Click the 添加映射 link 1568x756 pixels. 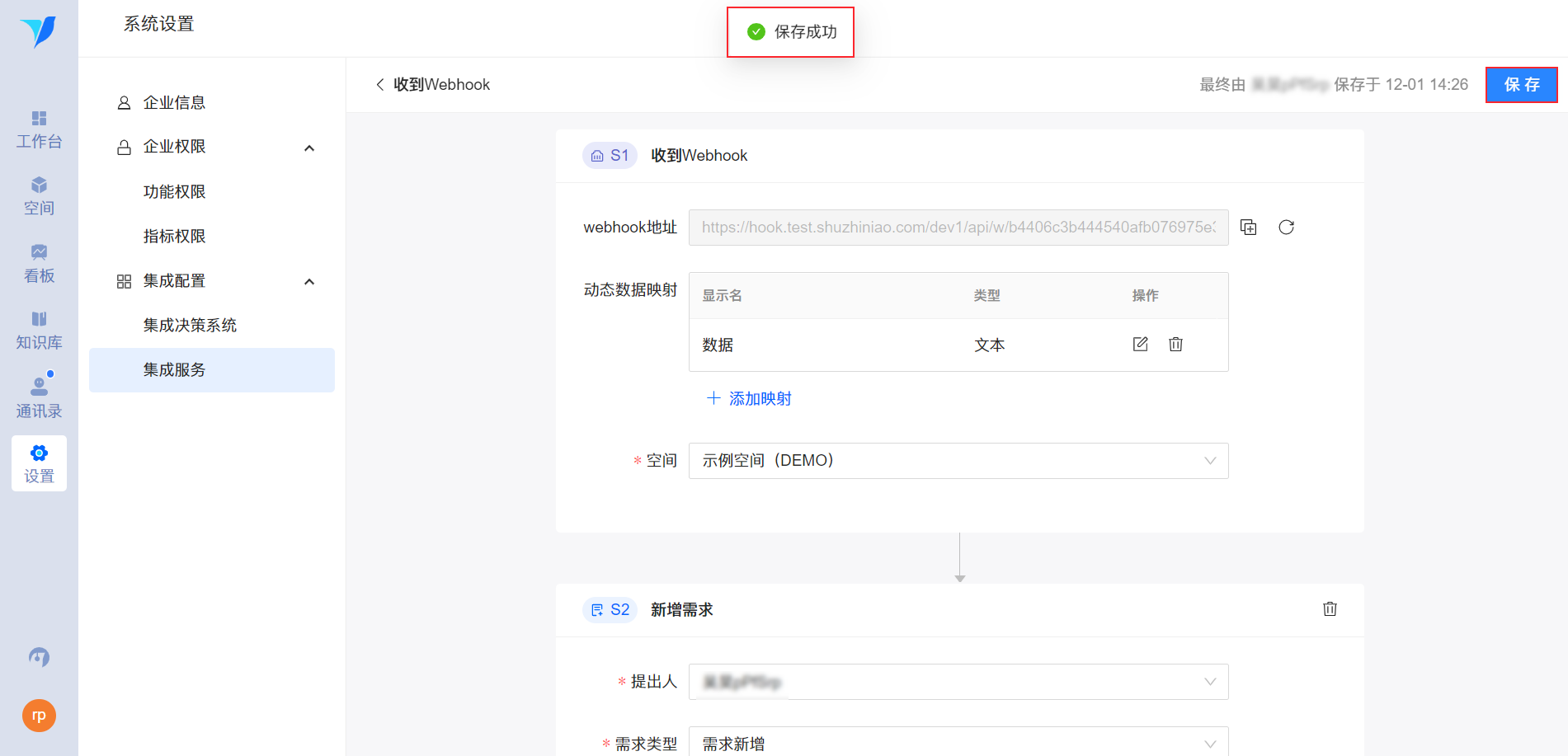[x=748, y=398]
